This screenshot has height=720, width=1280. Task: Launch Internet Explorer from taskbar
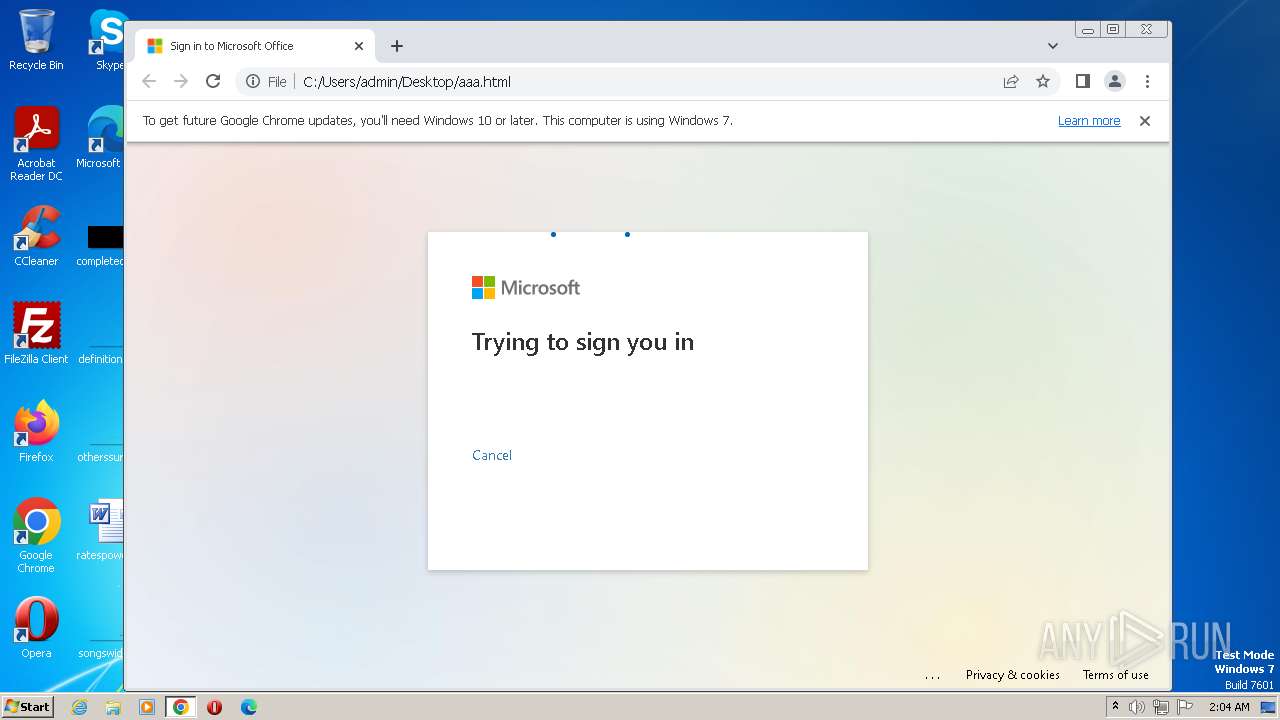[80, 707]
